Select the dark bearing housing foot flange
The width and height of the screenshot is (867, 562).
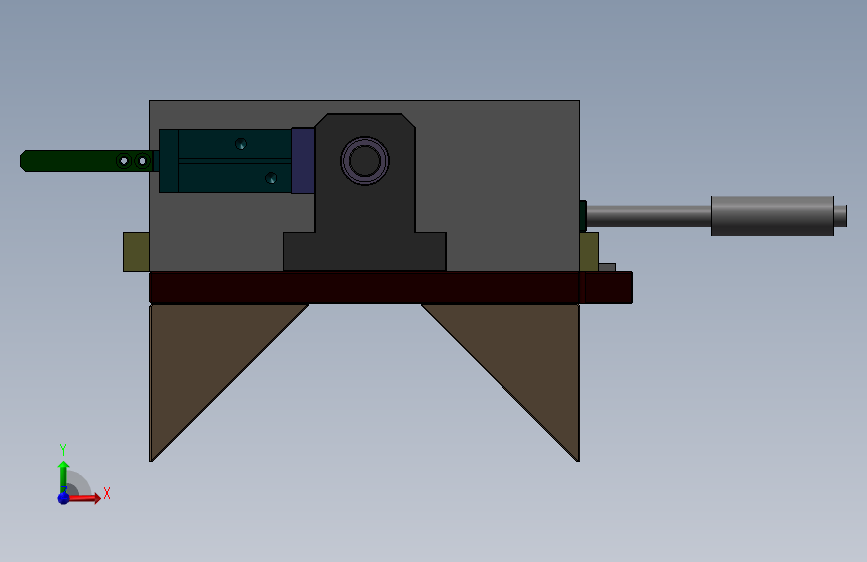(x=365, y=252)
